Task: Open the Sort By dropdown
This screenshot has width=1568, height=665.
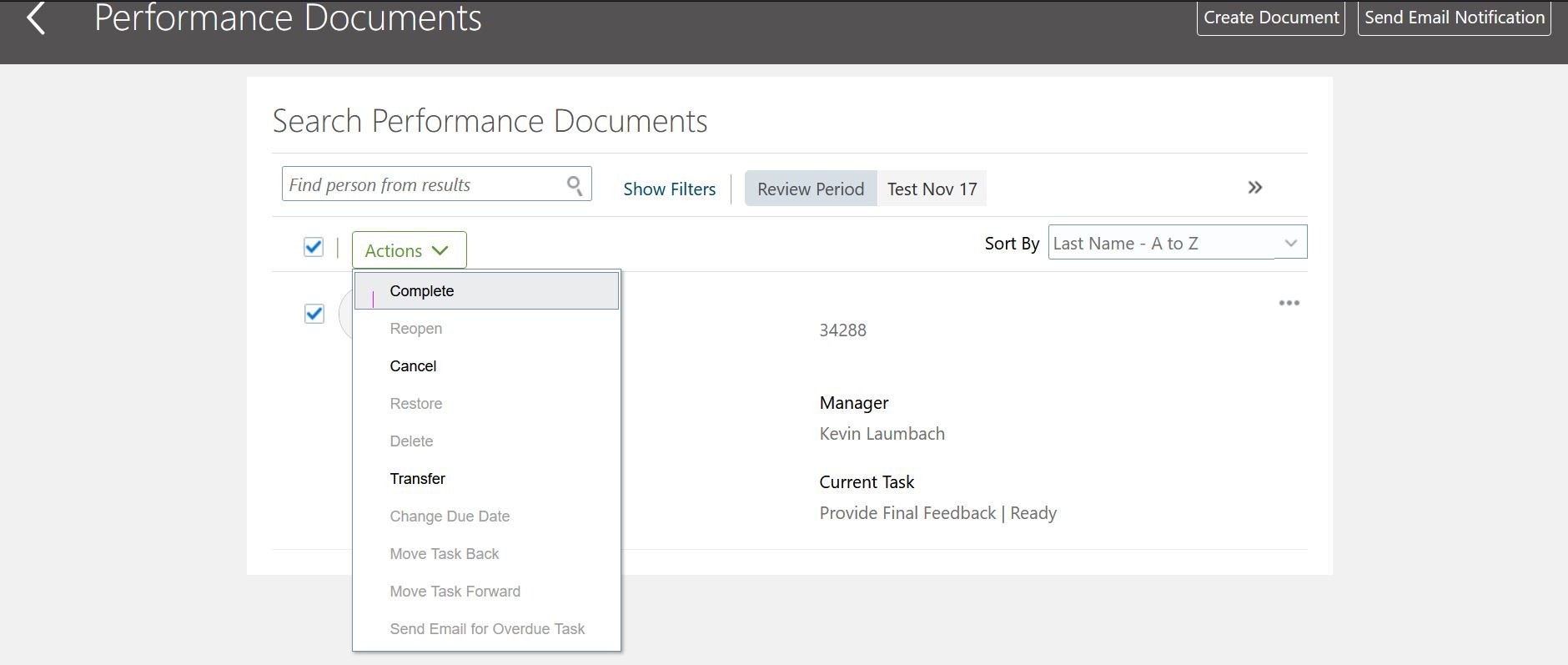Action: pos(1177,243)
